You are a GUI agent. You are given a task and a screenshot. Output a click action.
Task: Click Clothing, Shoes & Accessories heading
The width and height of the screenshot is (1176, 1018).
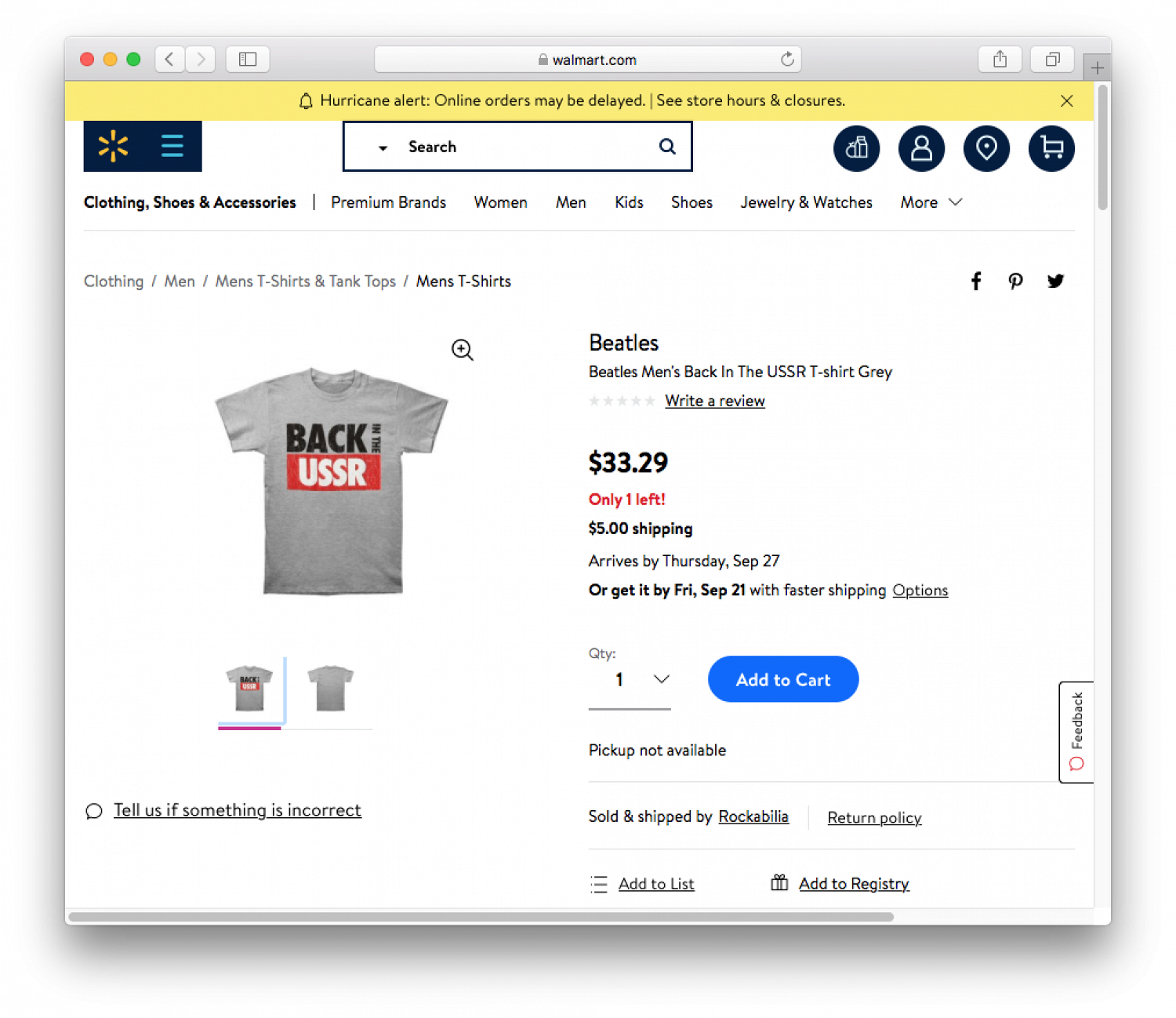tap(190, 202)
